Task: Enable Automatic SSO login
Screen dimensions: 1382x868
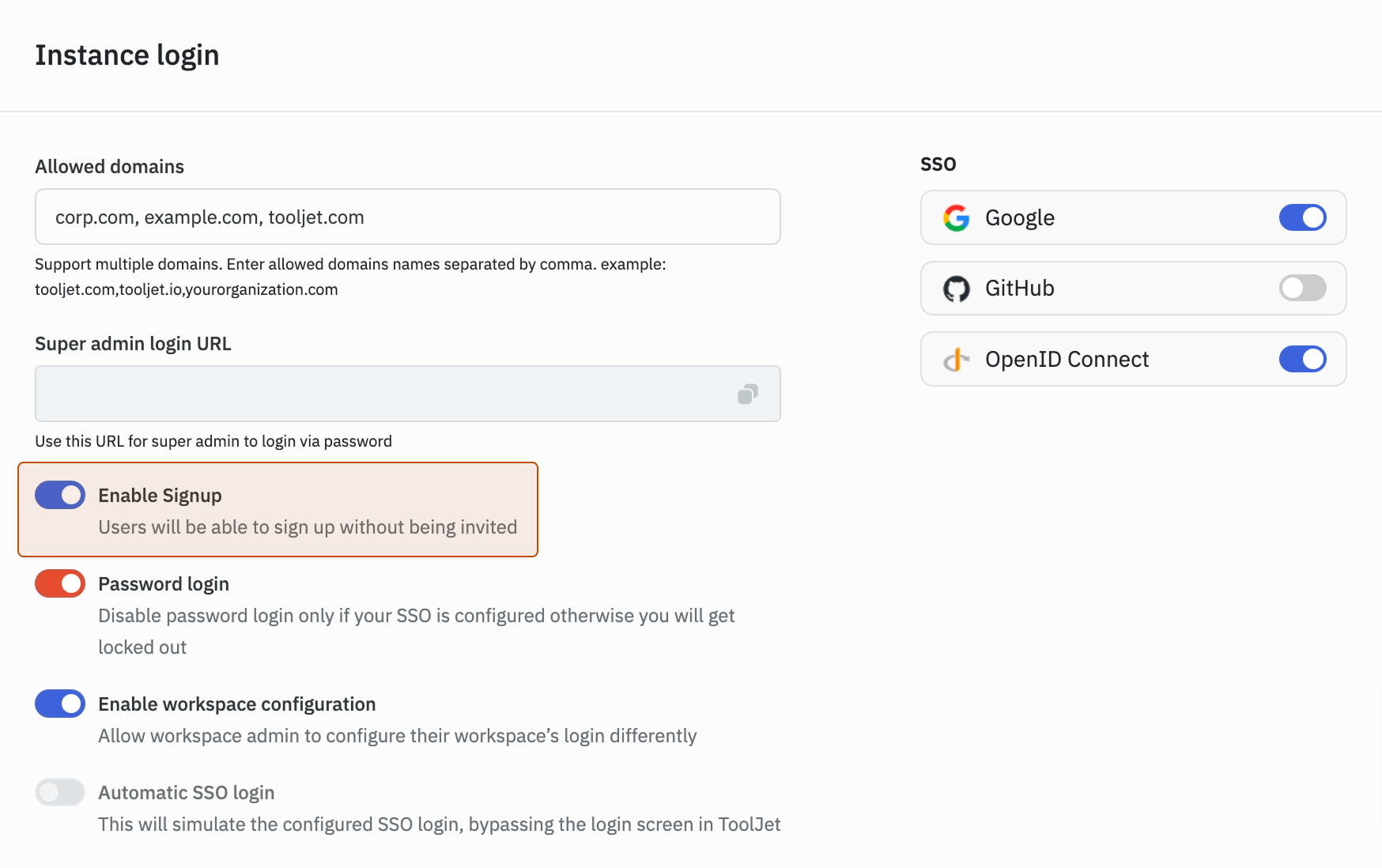Action: [59, 792]
